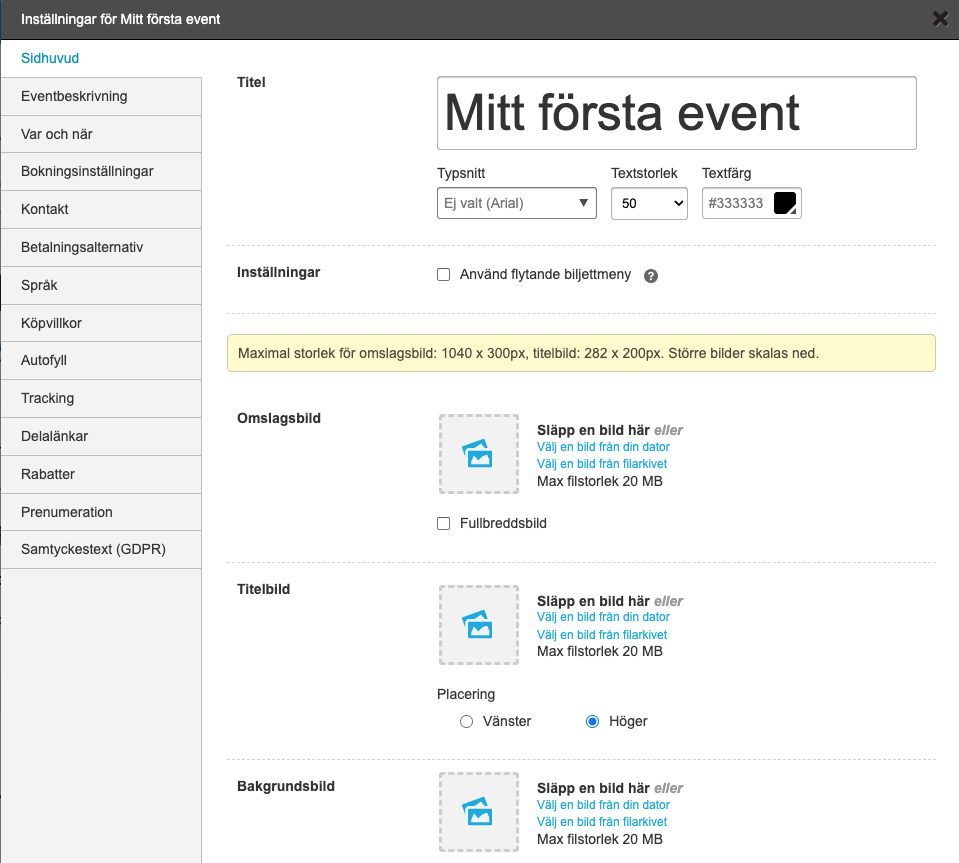Click Välj en bild från din dator for Bakgrundsbild
Screen dimensions: 959x863
pos(603,805)
